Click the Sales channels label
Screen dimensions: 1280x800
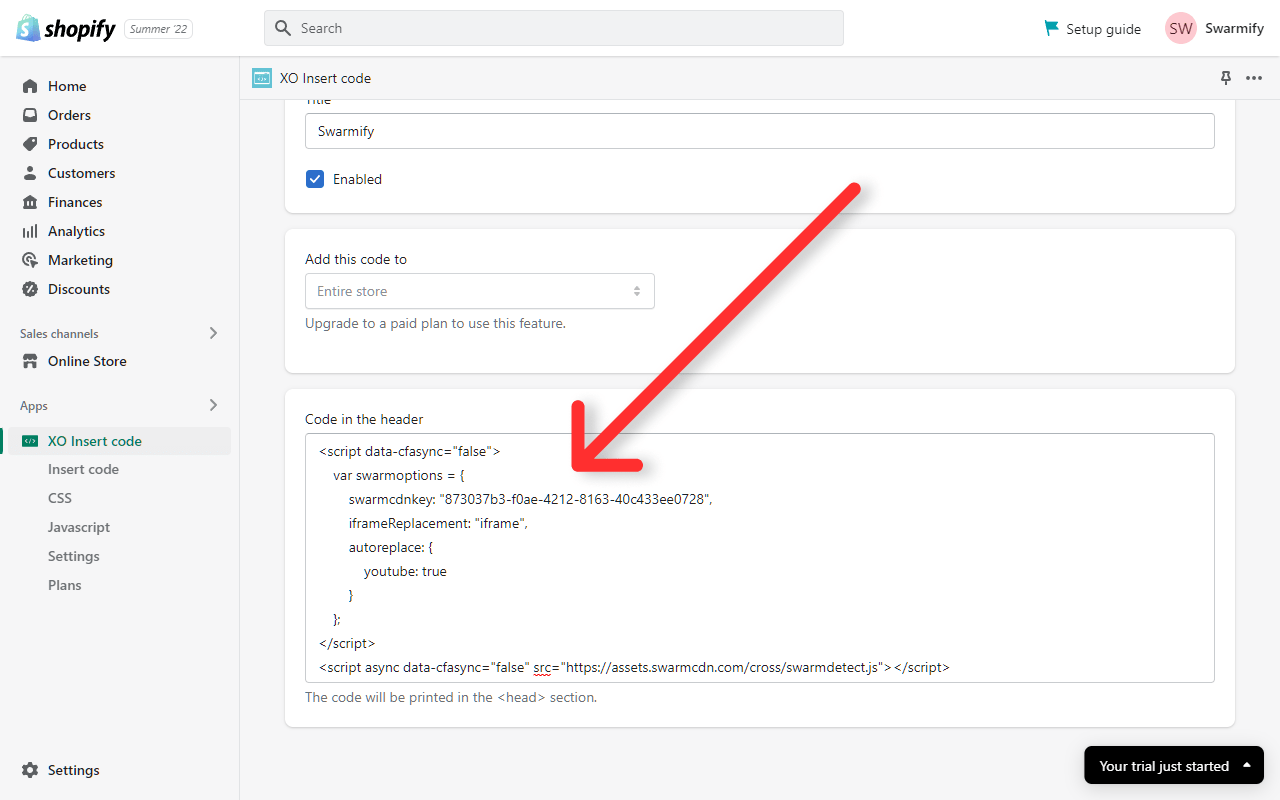(x=59, y=334)
